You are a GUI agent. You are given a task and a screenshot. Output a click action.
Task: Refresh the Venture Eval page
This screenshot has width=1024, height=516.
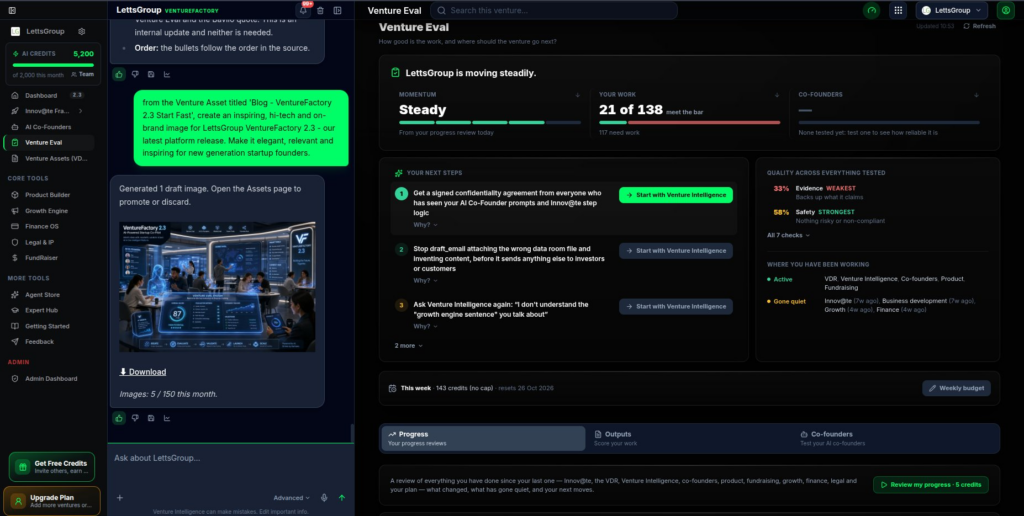[x=980, y=26]
